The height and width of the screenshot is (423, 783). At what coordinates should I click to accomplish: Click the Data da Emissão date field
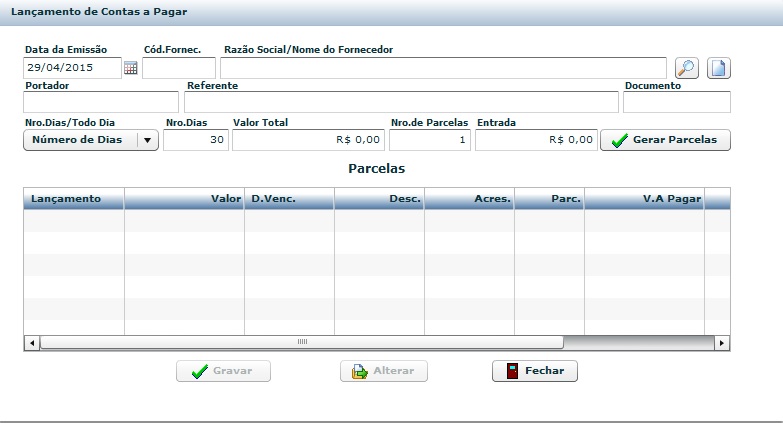[x=71, y=68]
